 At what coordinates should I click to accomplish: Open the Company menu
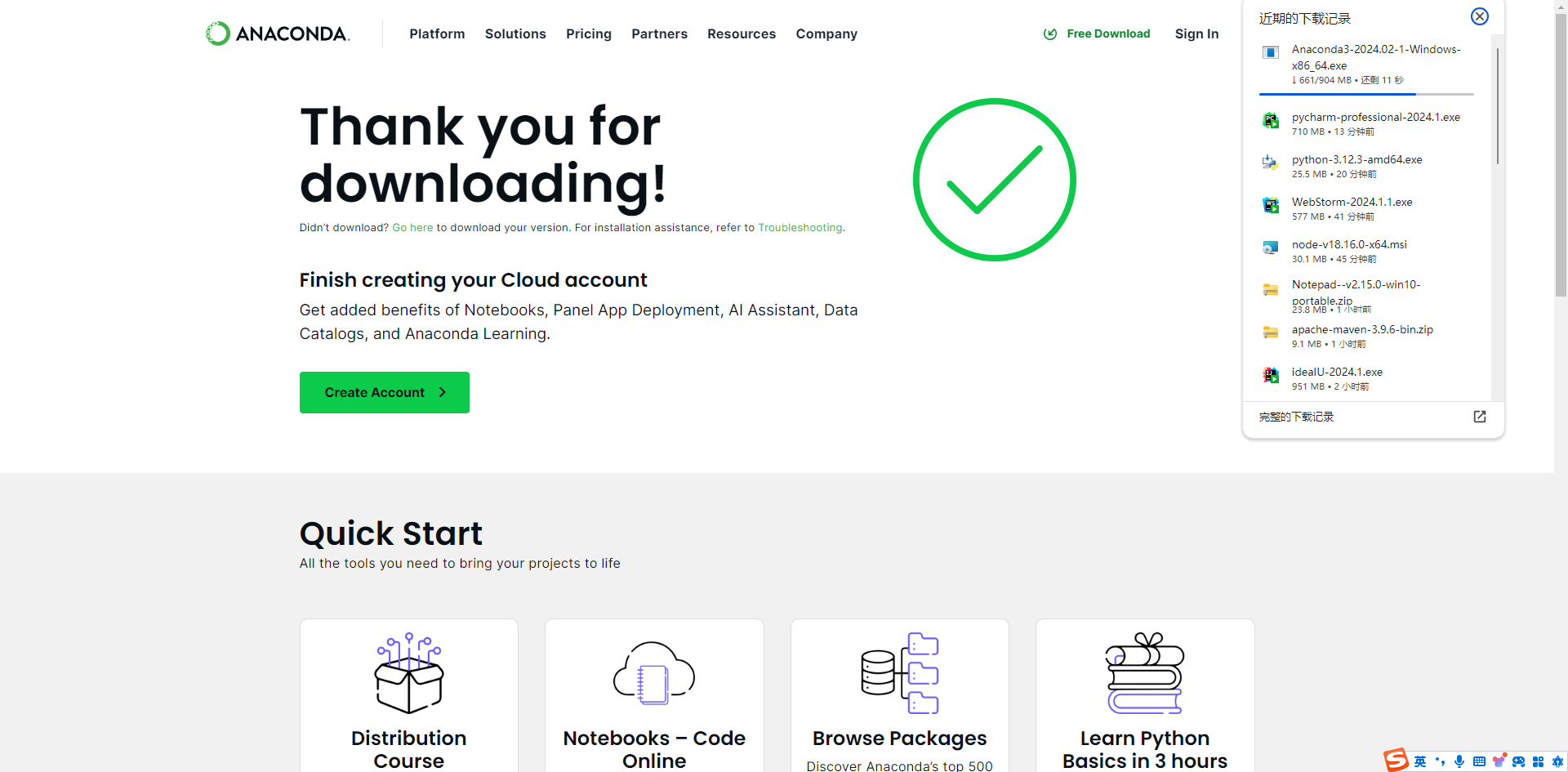(x=826, y=33)
